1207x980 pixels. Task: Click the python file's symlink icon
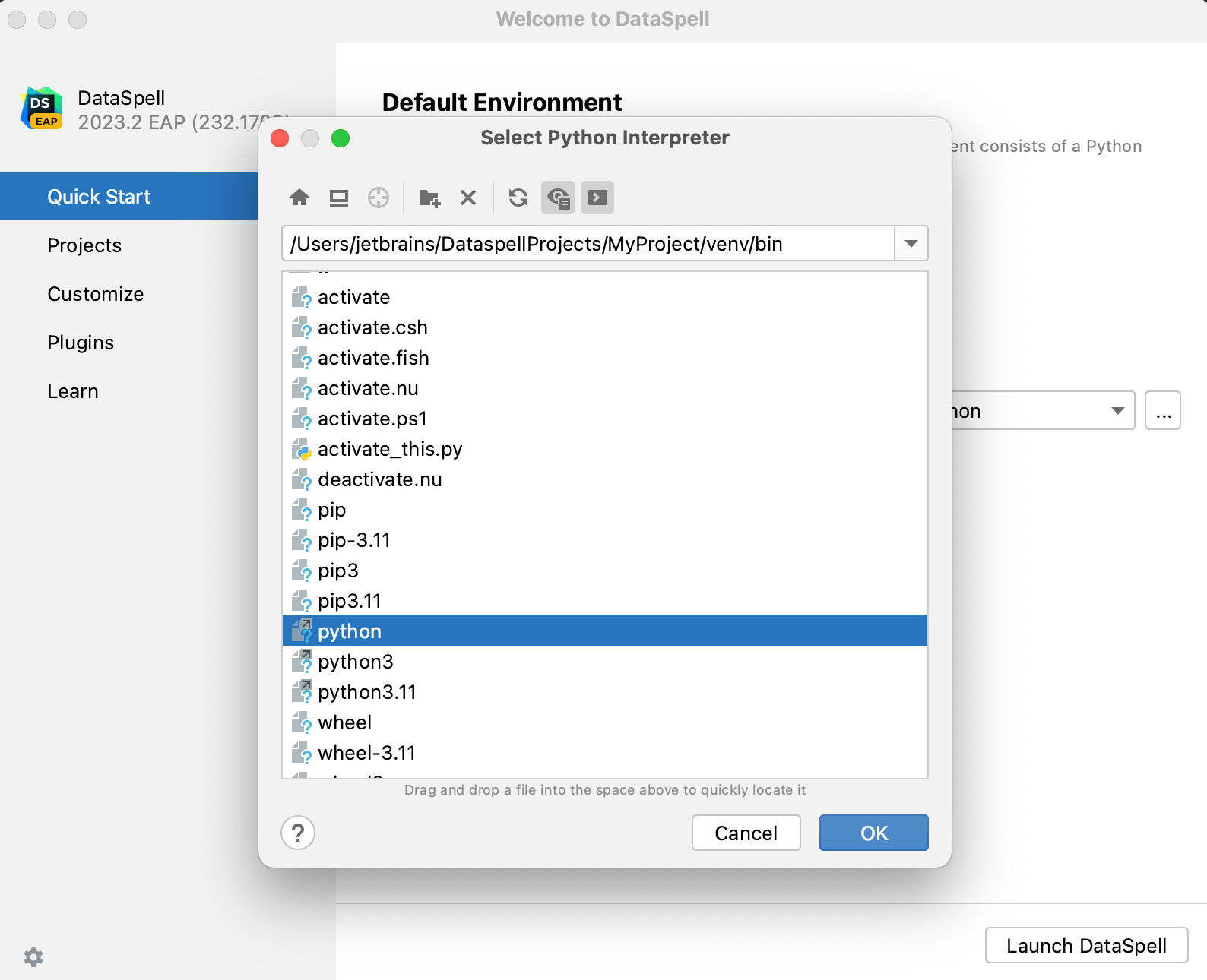(x=302, y=631)
